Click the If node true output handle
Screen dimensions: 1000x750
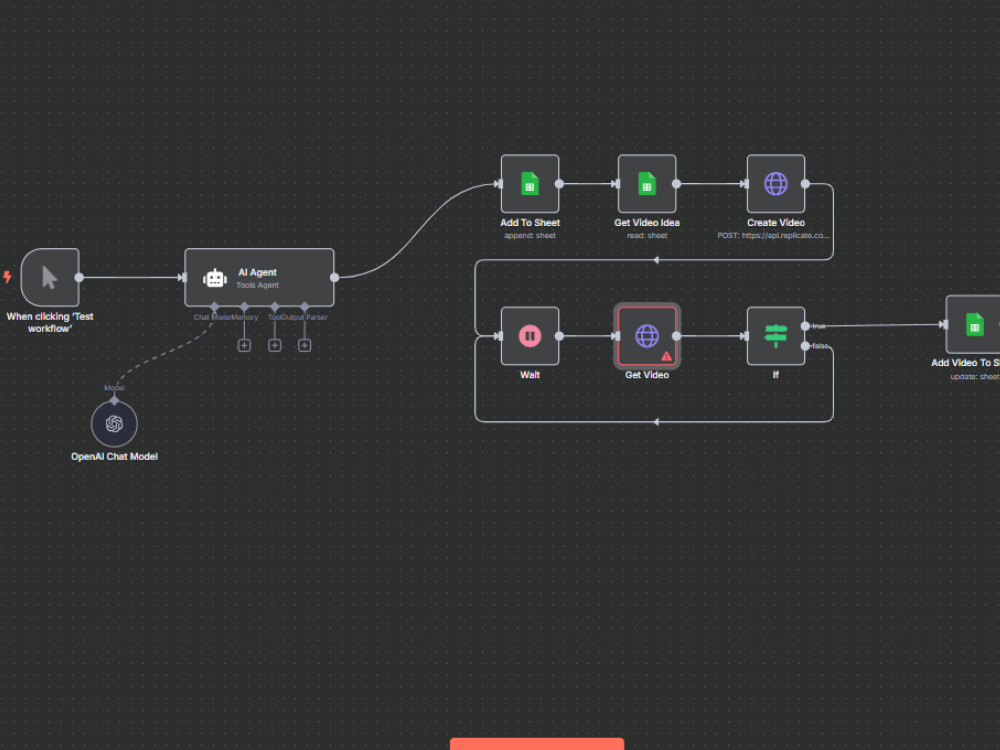click(805, 326)
